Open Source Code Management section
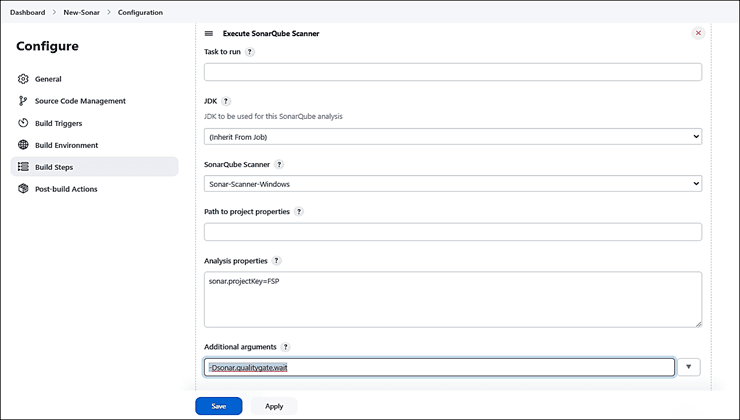740x420 pixels. (80, 101)
